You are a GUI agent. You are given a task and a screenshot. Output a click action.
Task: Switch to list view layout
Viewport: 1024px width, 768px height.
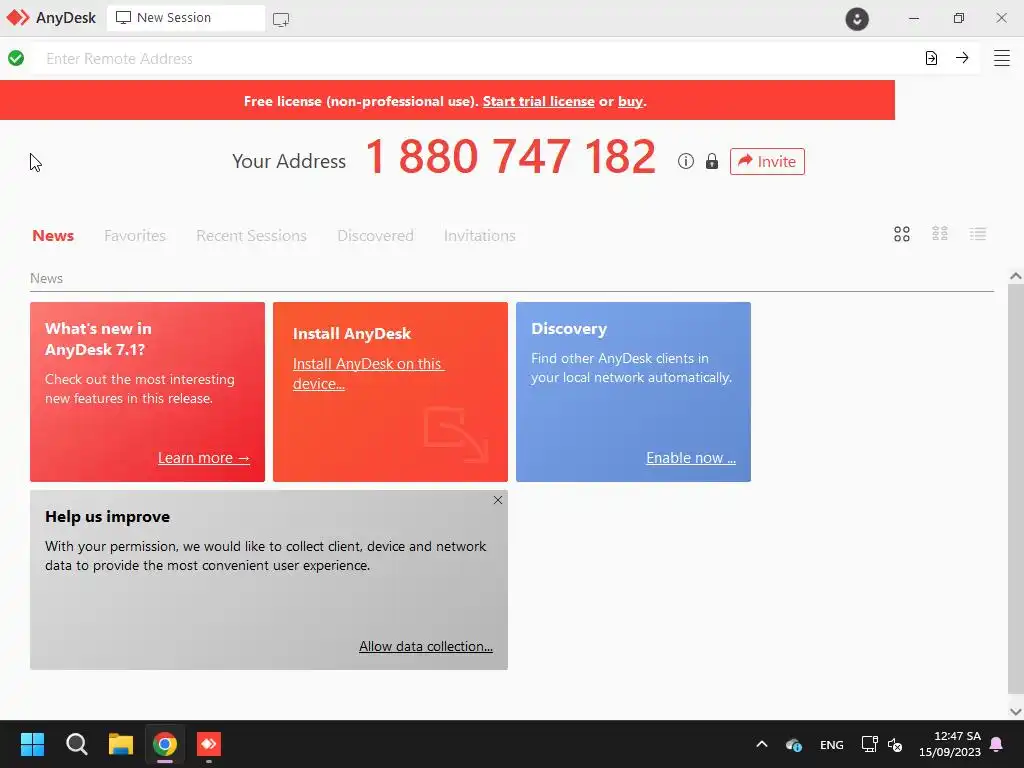978,234
